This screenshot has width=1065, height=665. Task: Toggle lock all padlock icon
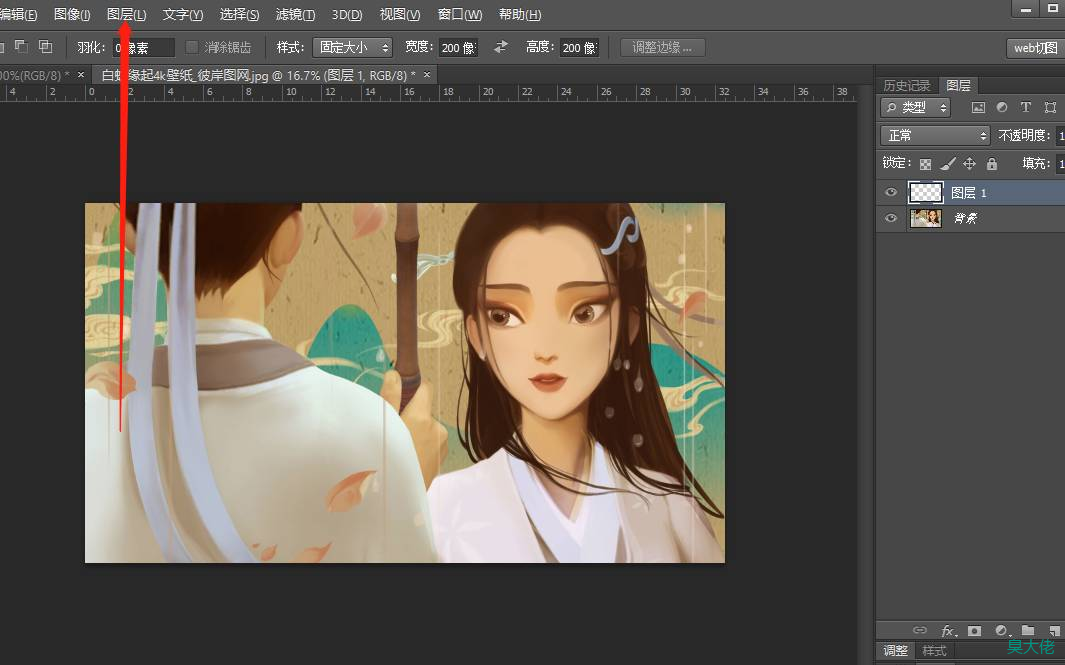pyautogui.click(x=992, y=164)
